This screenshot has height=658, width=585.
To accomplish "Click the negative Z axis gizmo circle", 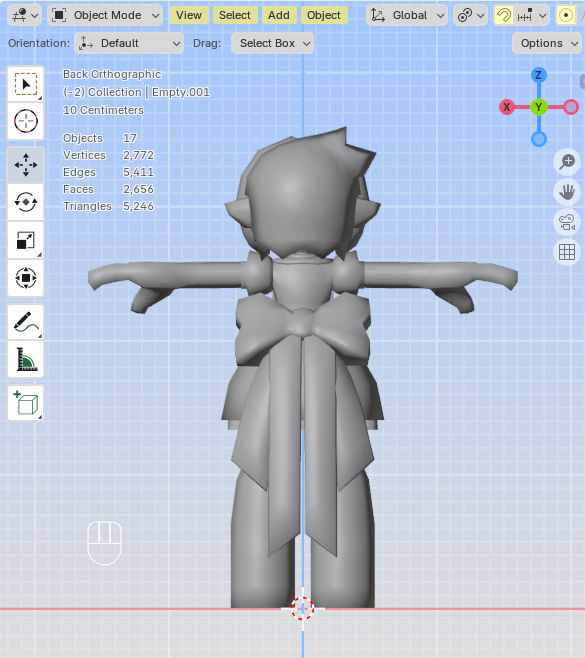I will (x=538, y=139).
